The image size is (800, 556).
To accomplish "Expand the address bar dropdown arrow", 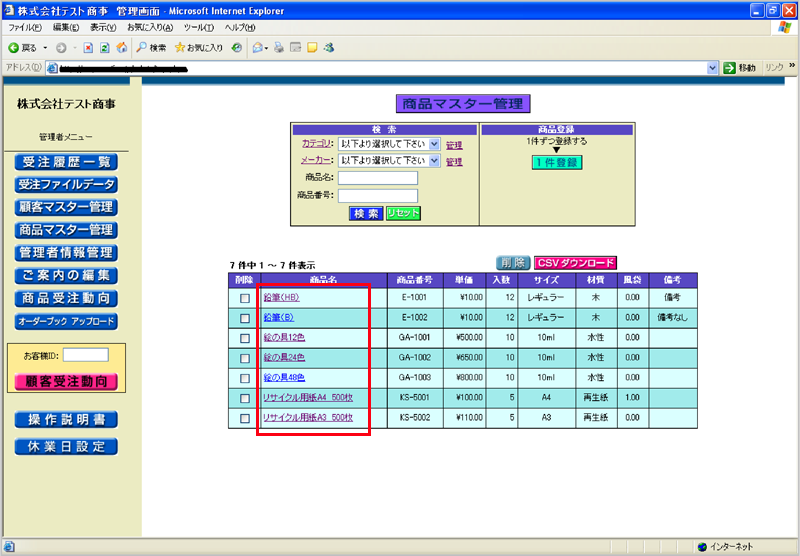I will [713, 67].
